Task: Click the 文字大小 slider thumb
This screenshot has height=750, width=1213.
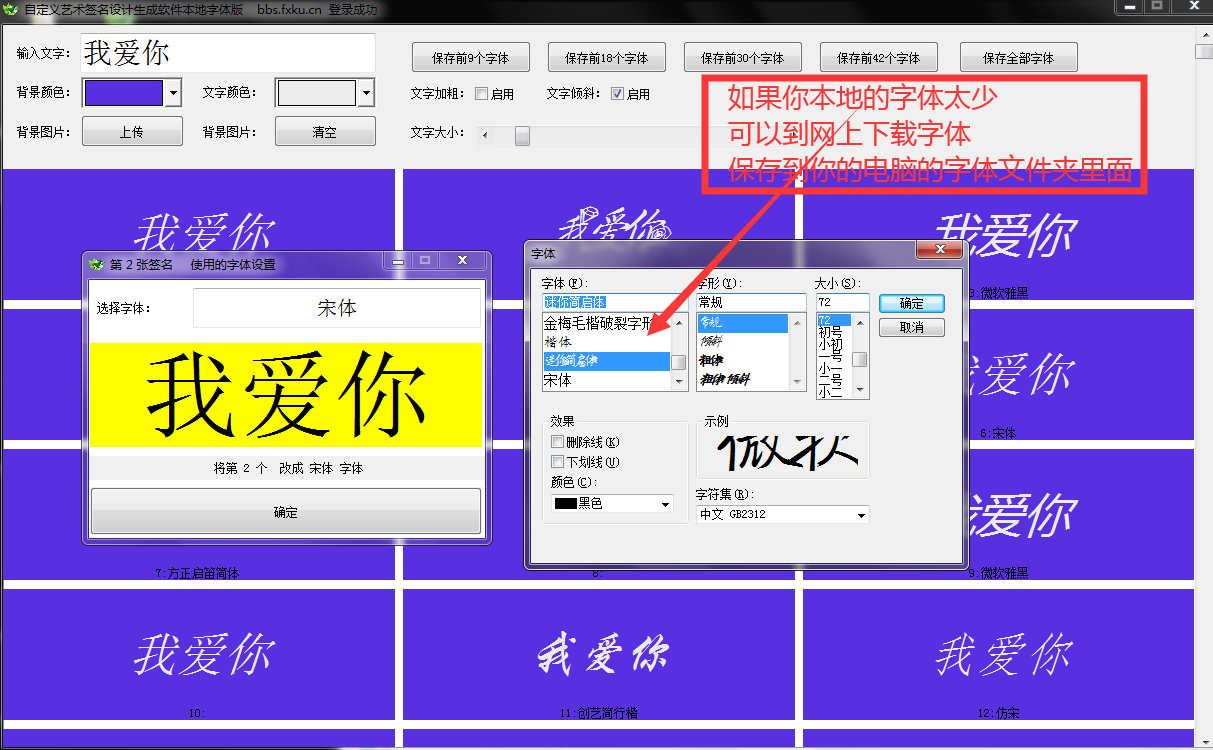Action: pyautogui.click(x=522, y=136)
